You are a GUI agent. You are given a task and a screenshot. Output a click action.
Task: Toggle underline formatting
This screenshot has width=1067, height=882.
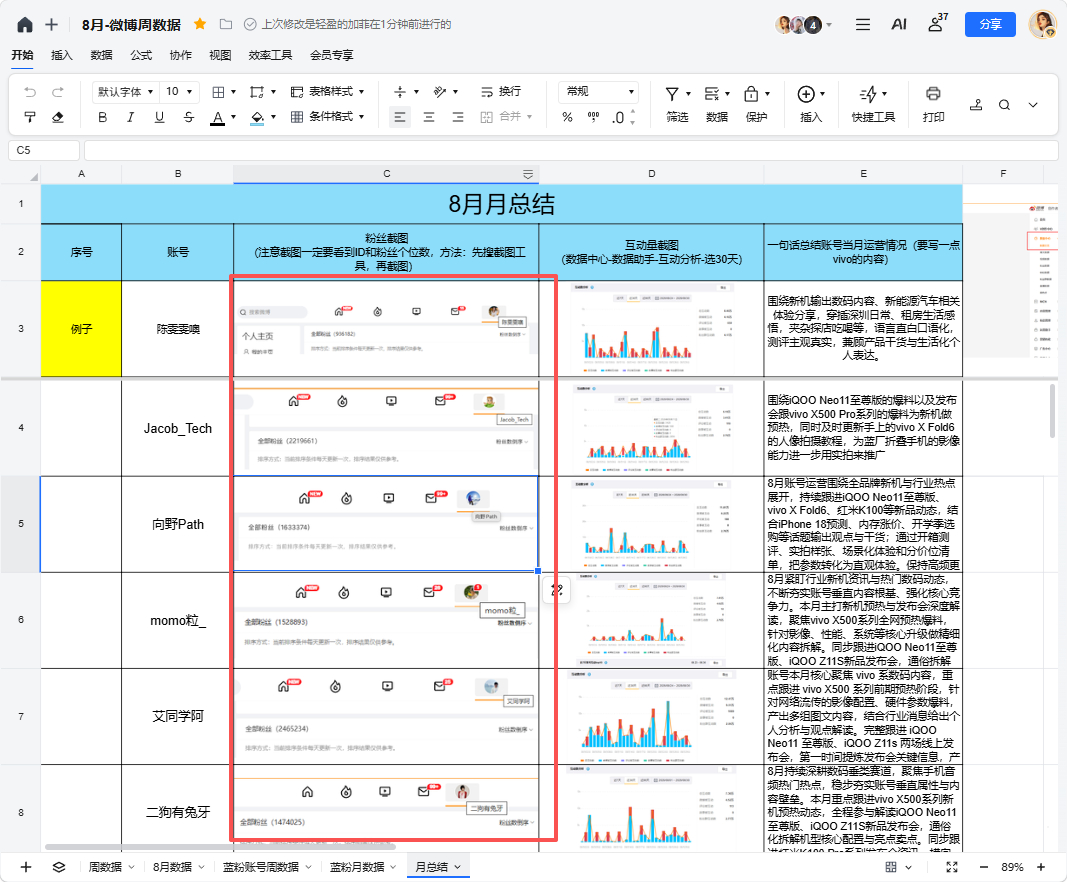pyautogui.click(x=159, y=117)
